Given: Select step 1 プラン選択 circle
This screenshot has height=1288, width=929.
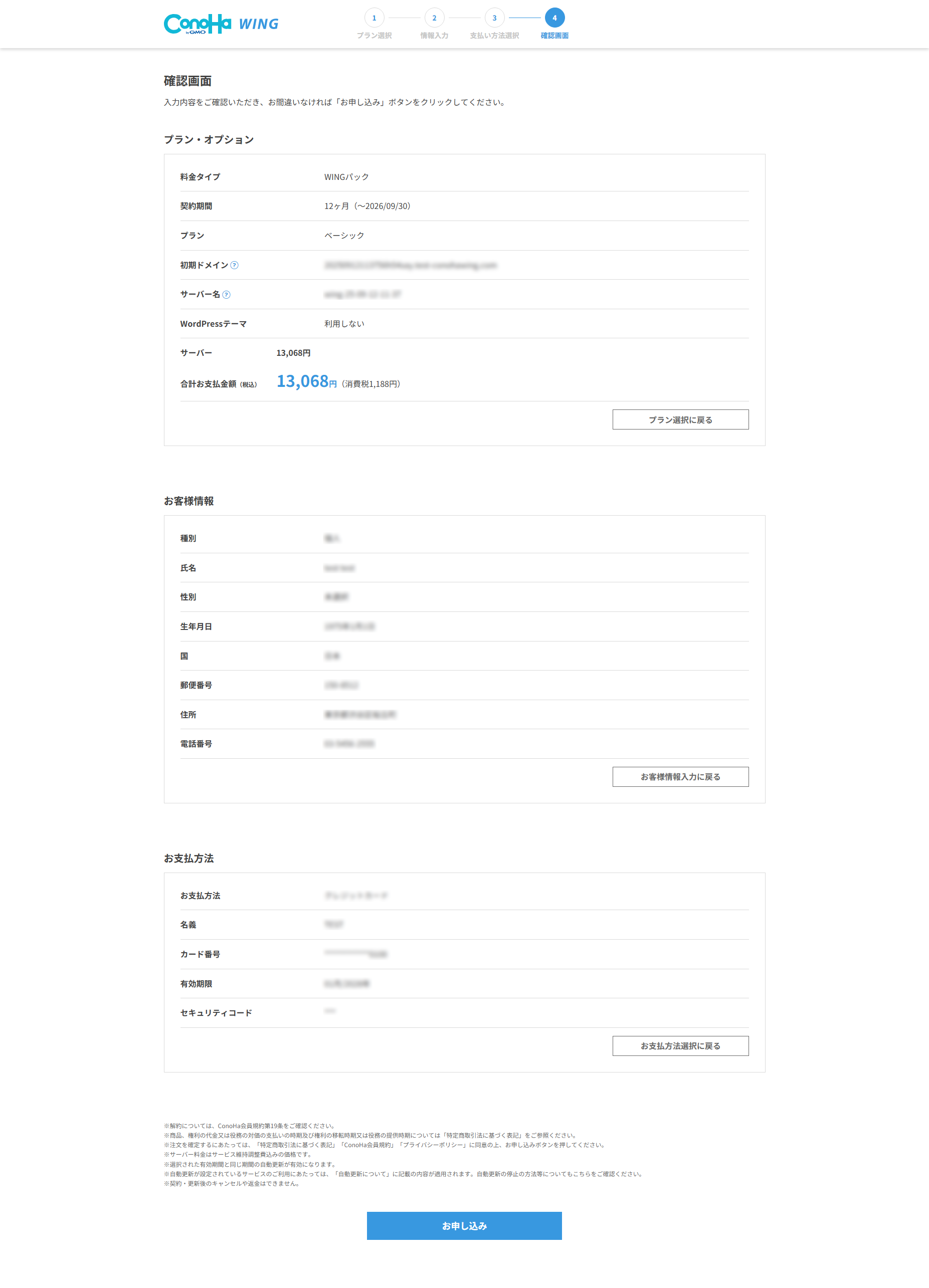Looking at the screenshot, I should [x=375, y=18].
